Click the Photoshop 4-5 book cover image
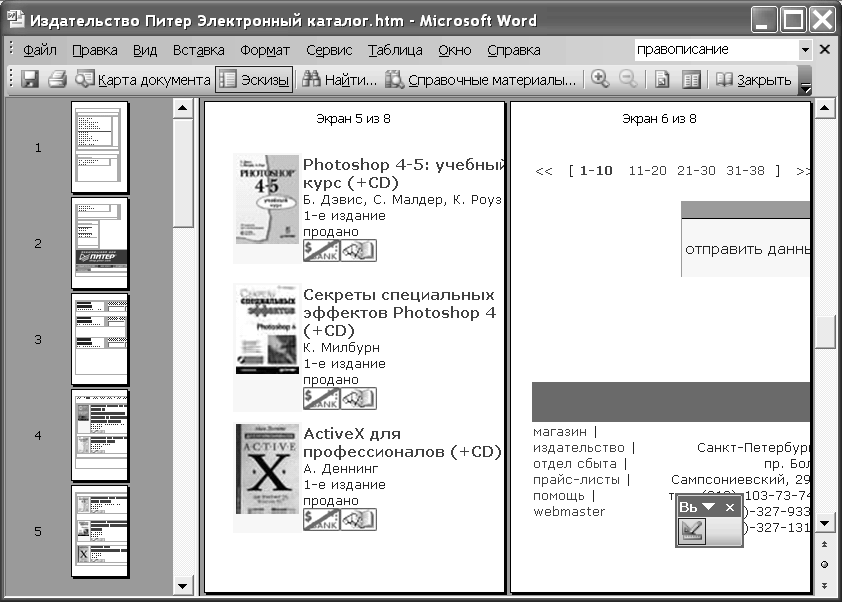This screenshot has width=842, height=602. click(x=267, y=199)
